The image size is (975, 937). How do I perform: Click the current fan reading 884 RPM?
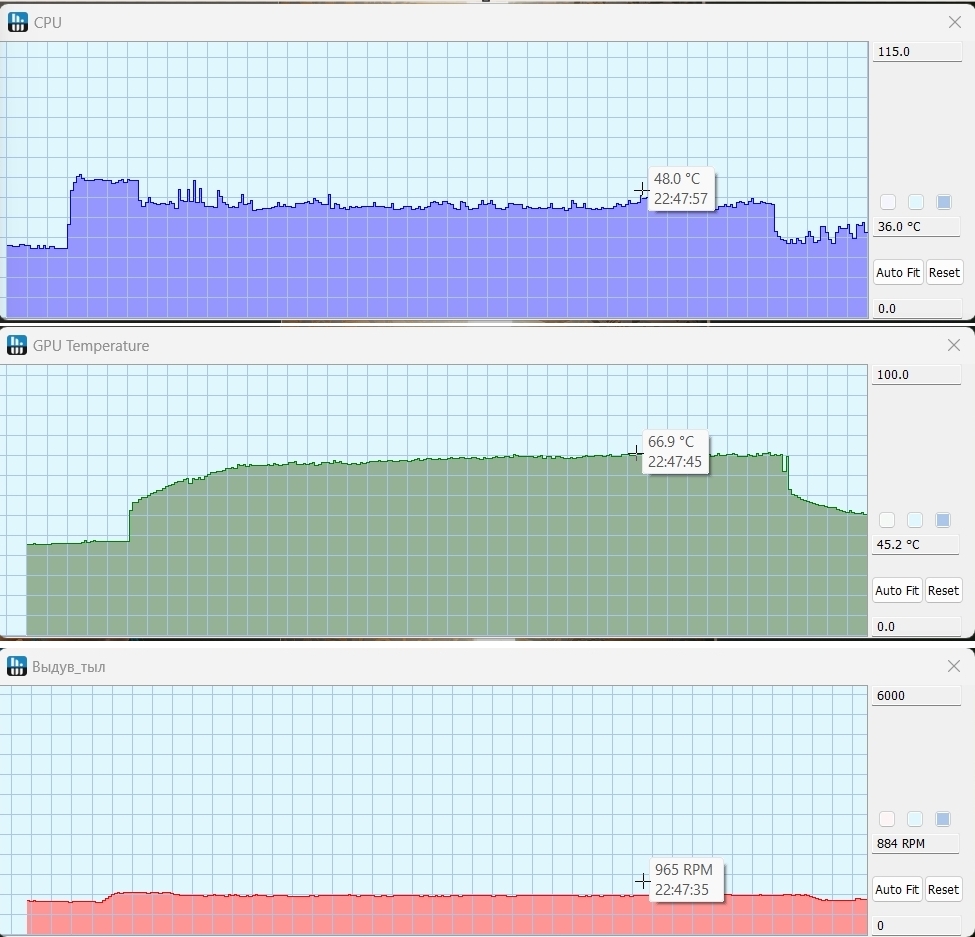coord(916,844)
